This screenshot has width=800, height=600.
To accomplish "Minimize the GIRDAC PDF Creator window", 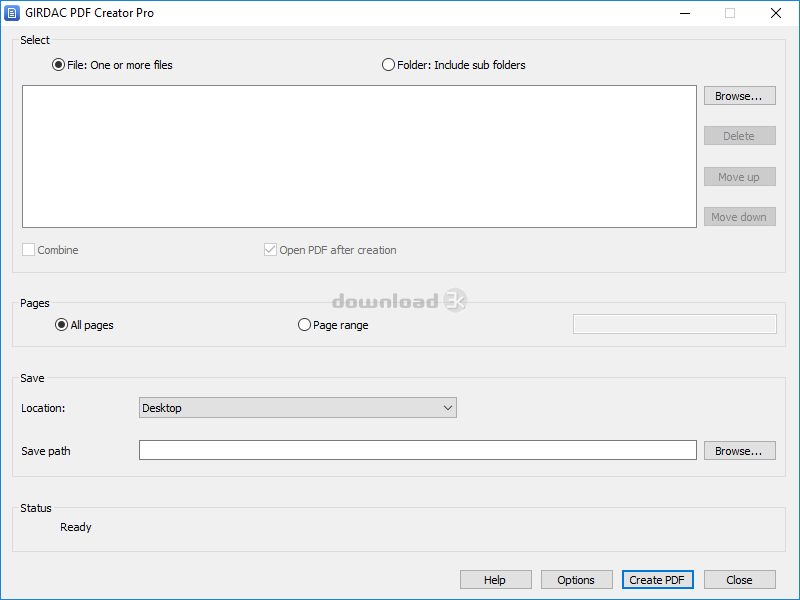I will tap(685, 13).
